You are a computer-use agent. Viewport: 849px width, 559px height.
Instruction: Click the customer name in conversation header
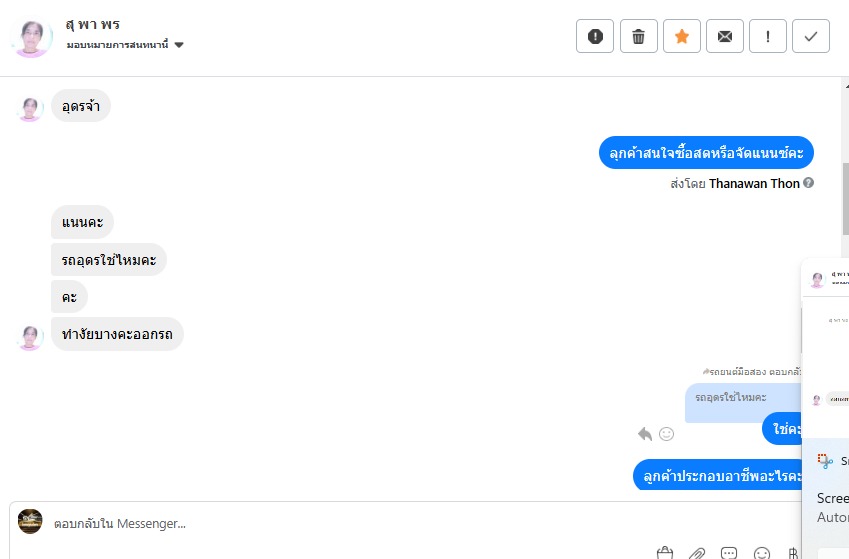click(93, 24)
